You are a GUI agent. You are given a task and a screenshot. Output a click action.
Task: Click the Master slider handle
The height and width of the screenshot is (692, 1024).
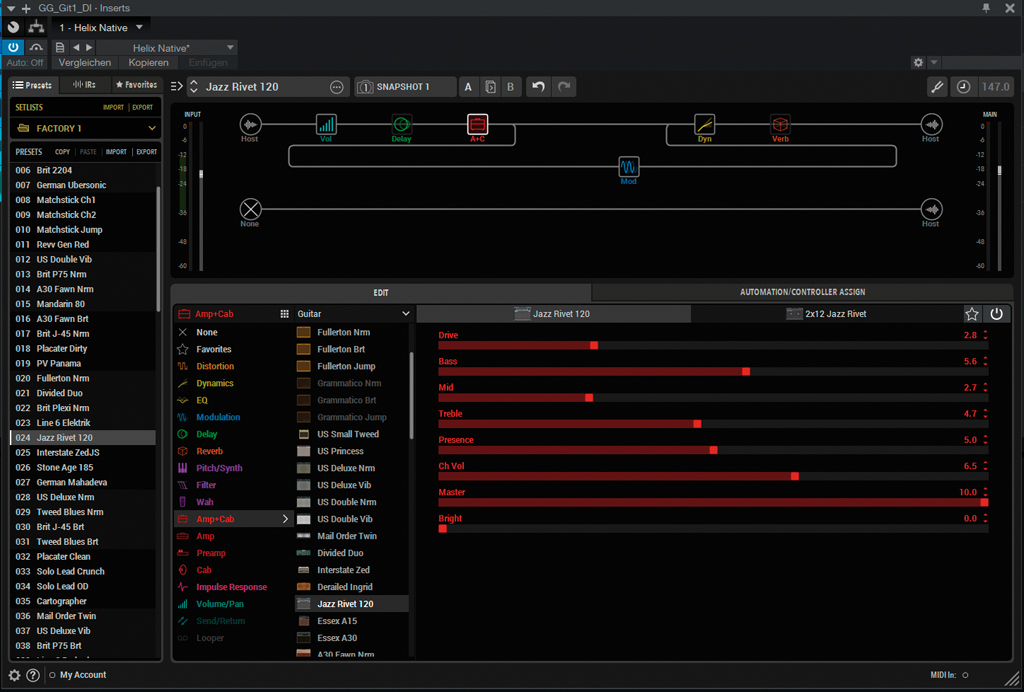[984, 502]
